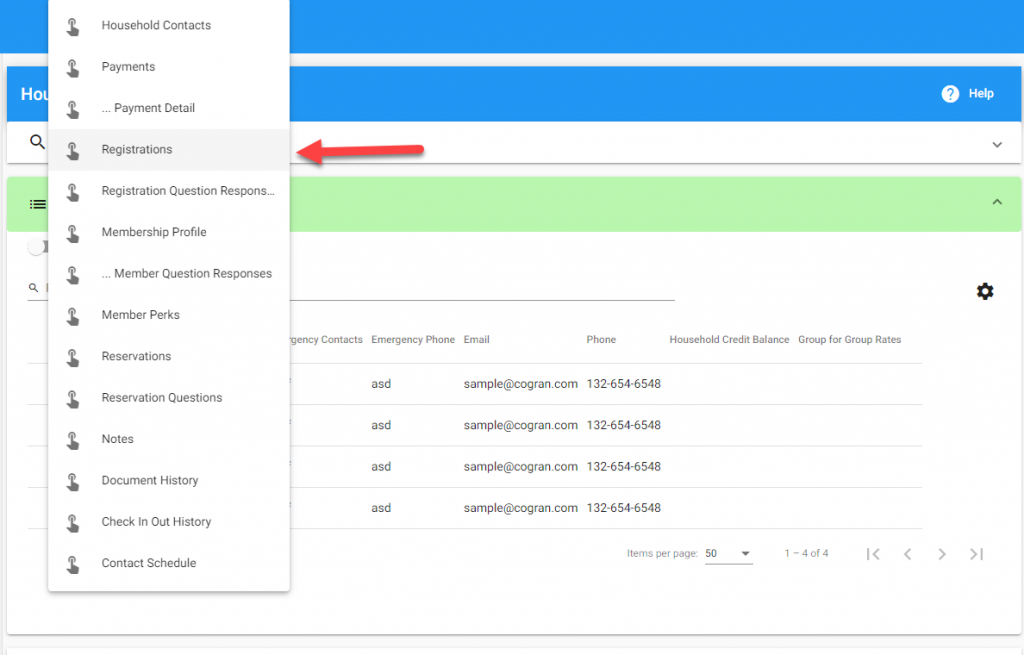Jump to last page of results
This screenshot has width=1024, height=655.
pyautogui.click(x=977, y=554)
